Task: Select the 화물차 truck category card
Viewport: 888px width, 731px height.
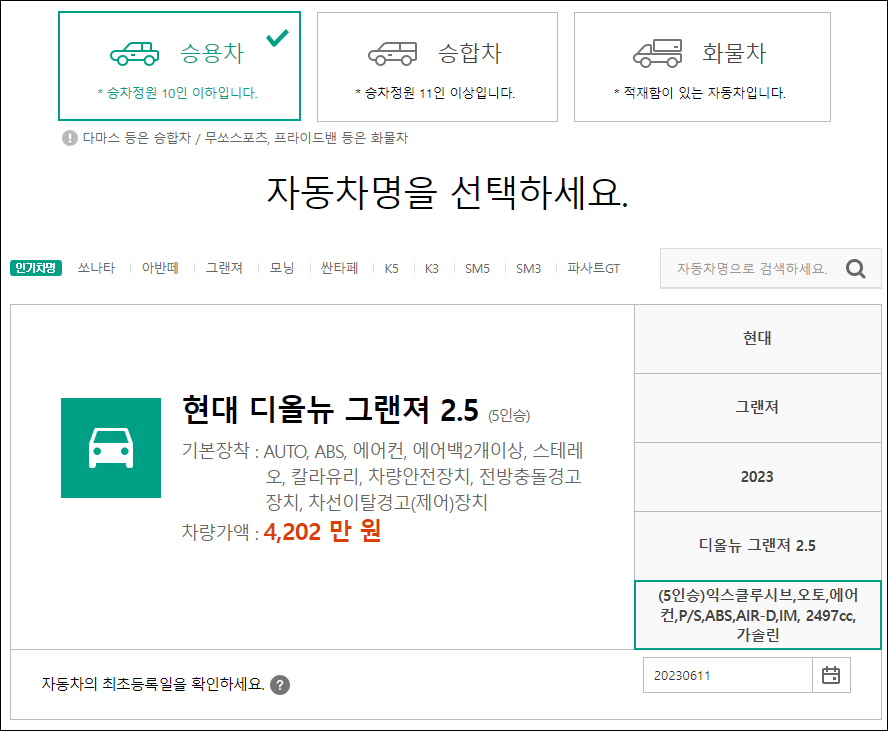Action: click(x=702, y=67)
